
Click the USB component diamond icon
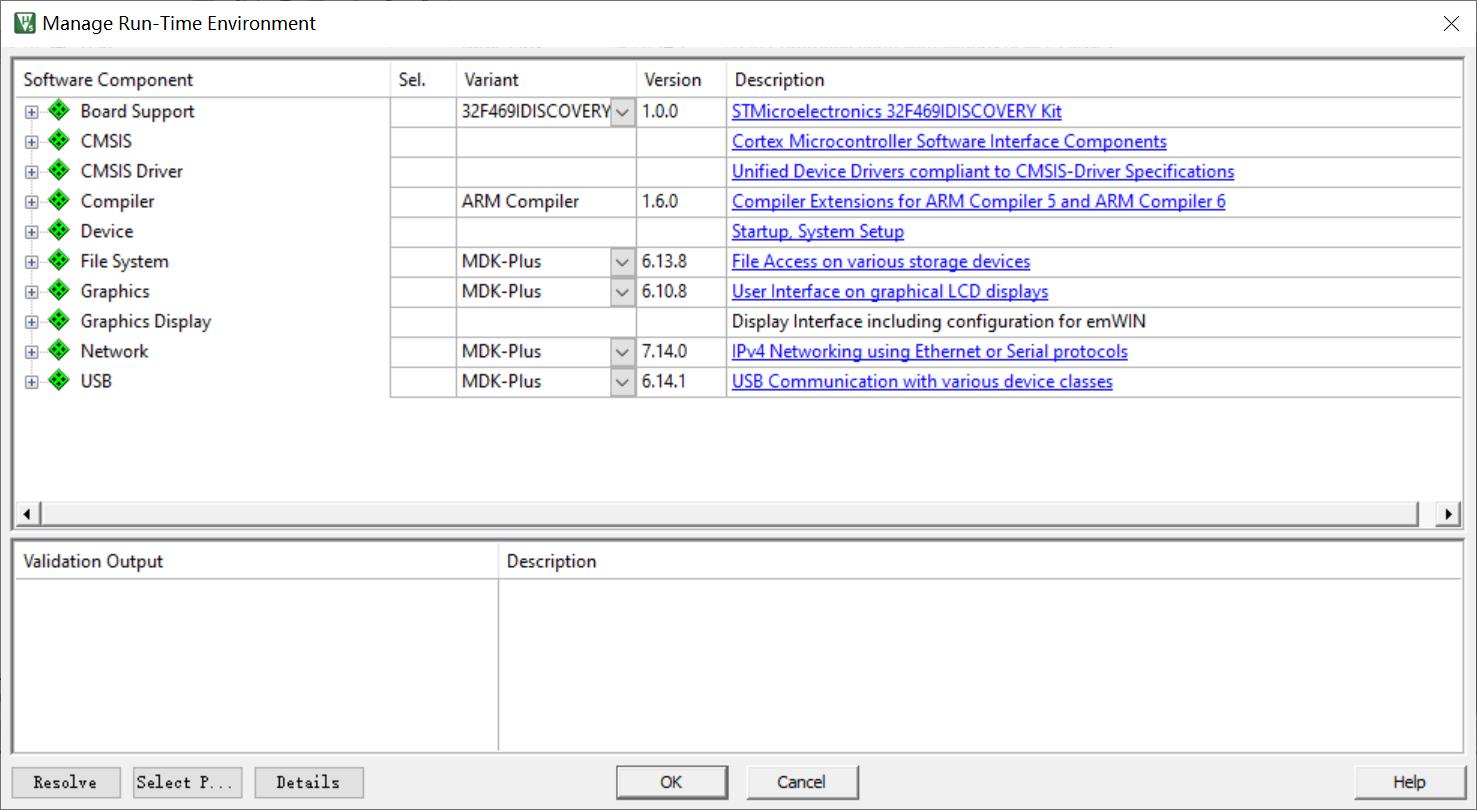(x=59, y=381)
